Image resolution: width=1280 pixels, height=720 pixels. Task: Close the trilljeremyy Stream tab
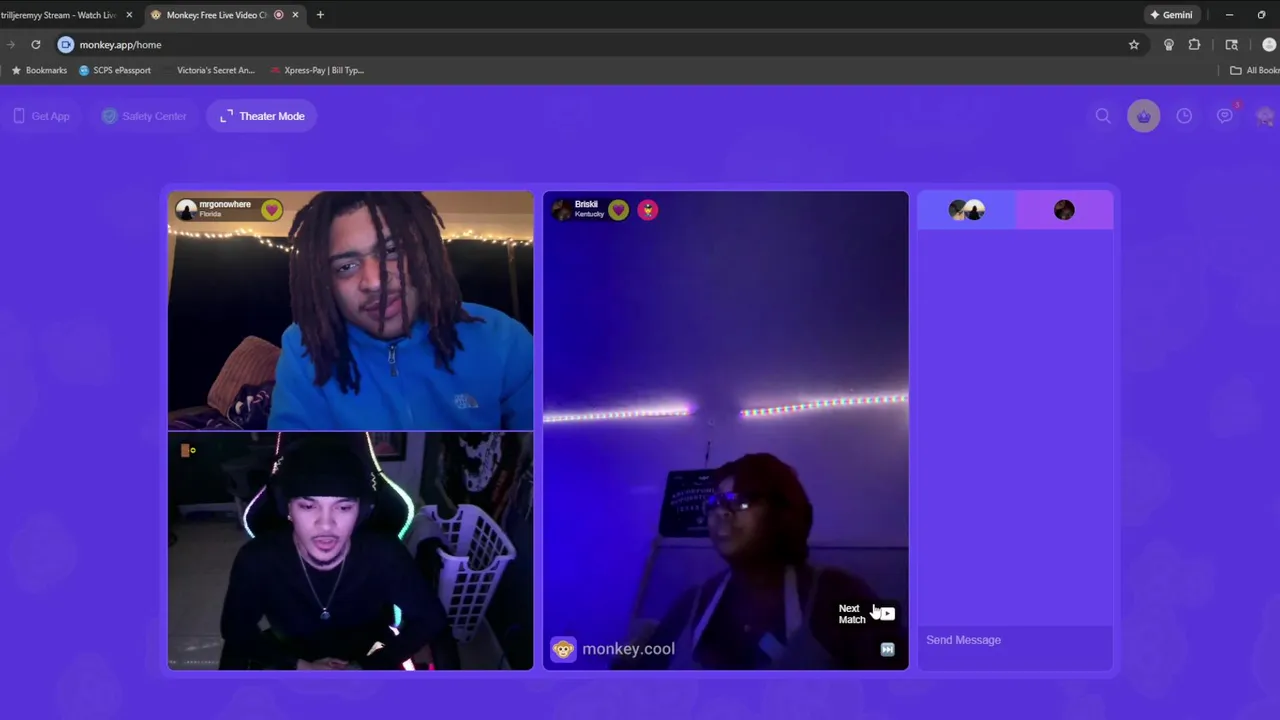coord(129,15)
